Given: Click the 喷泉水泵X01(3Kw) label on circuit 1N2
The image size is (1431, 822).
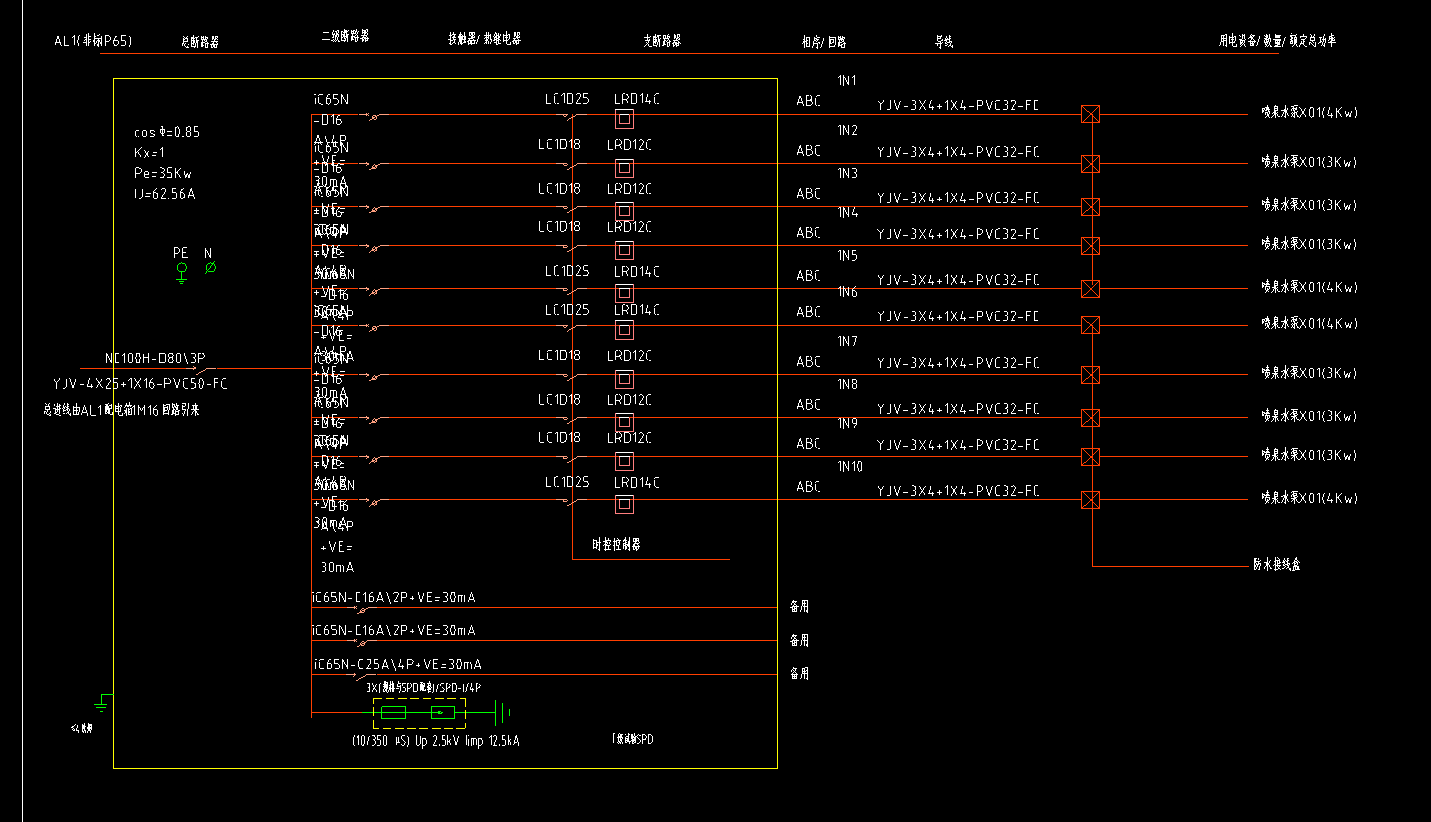Looking at the screenshot, I should point(1309,162).
